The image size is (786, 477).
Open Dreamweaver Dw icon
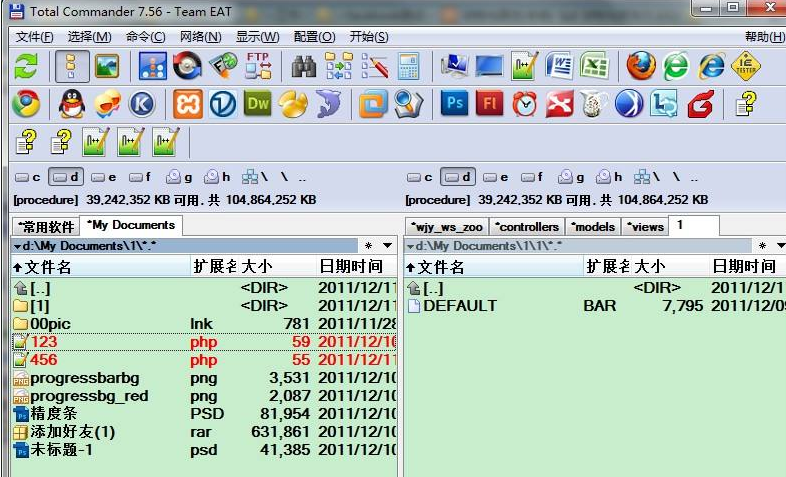tap(258, 104)
